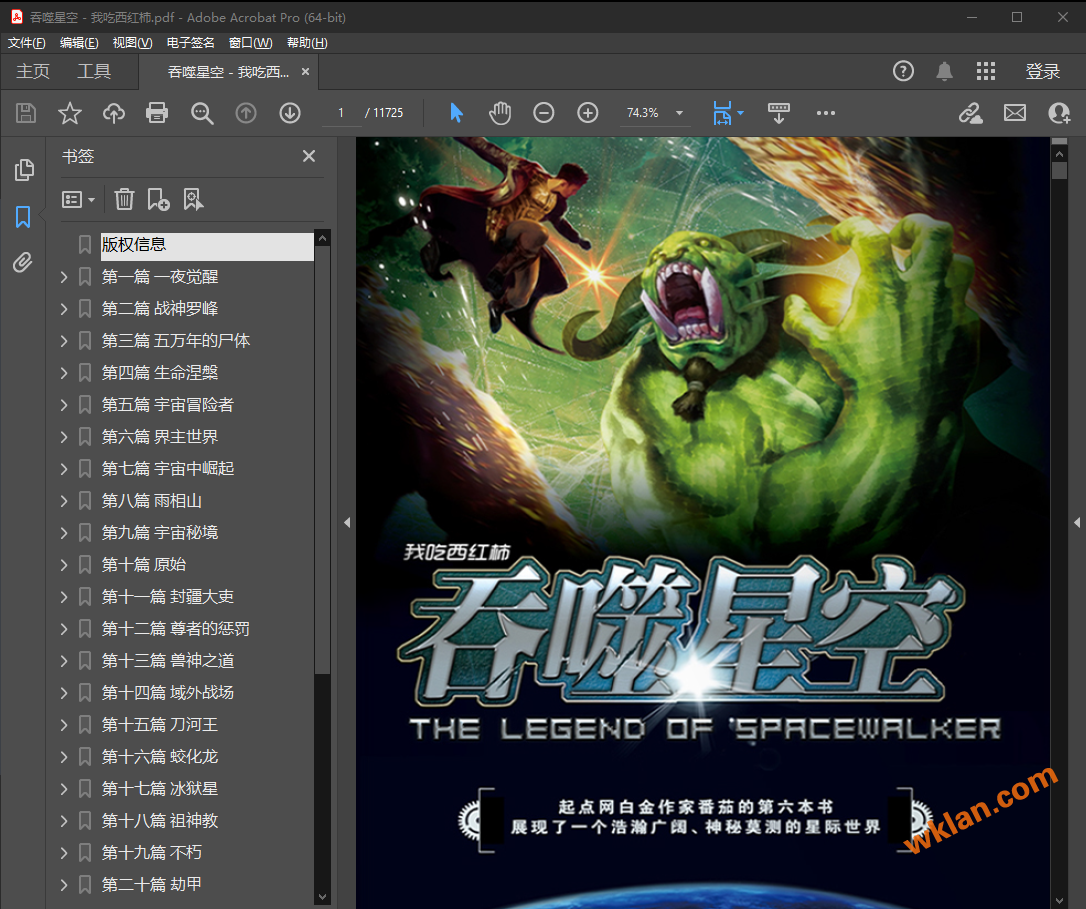The height and width of the screenshot is (909, 1086).
Task: Open the Attachments paperclip panel
Action: point(23,263)
